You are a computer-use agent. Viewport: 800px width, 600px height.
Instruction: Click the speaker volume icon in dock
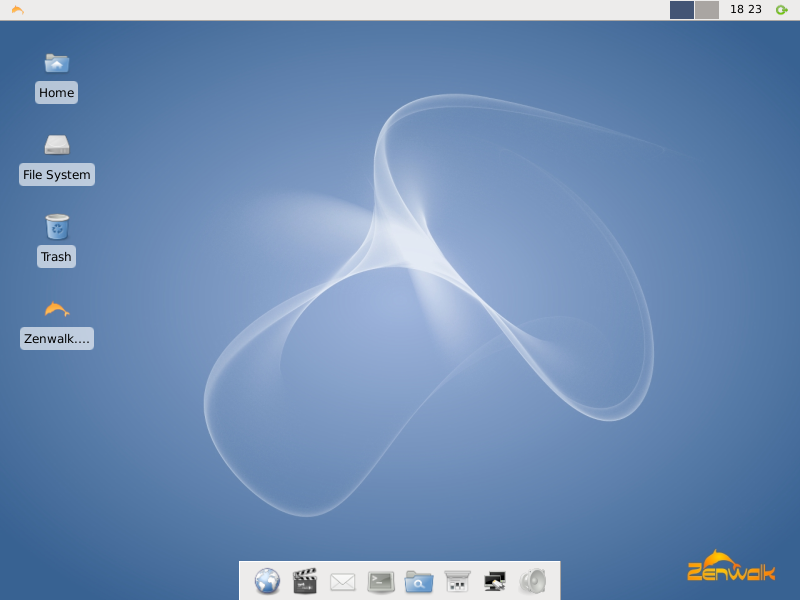click(x=532, y=581)
